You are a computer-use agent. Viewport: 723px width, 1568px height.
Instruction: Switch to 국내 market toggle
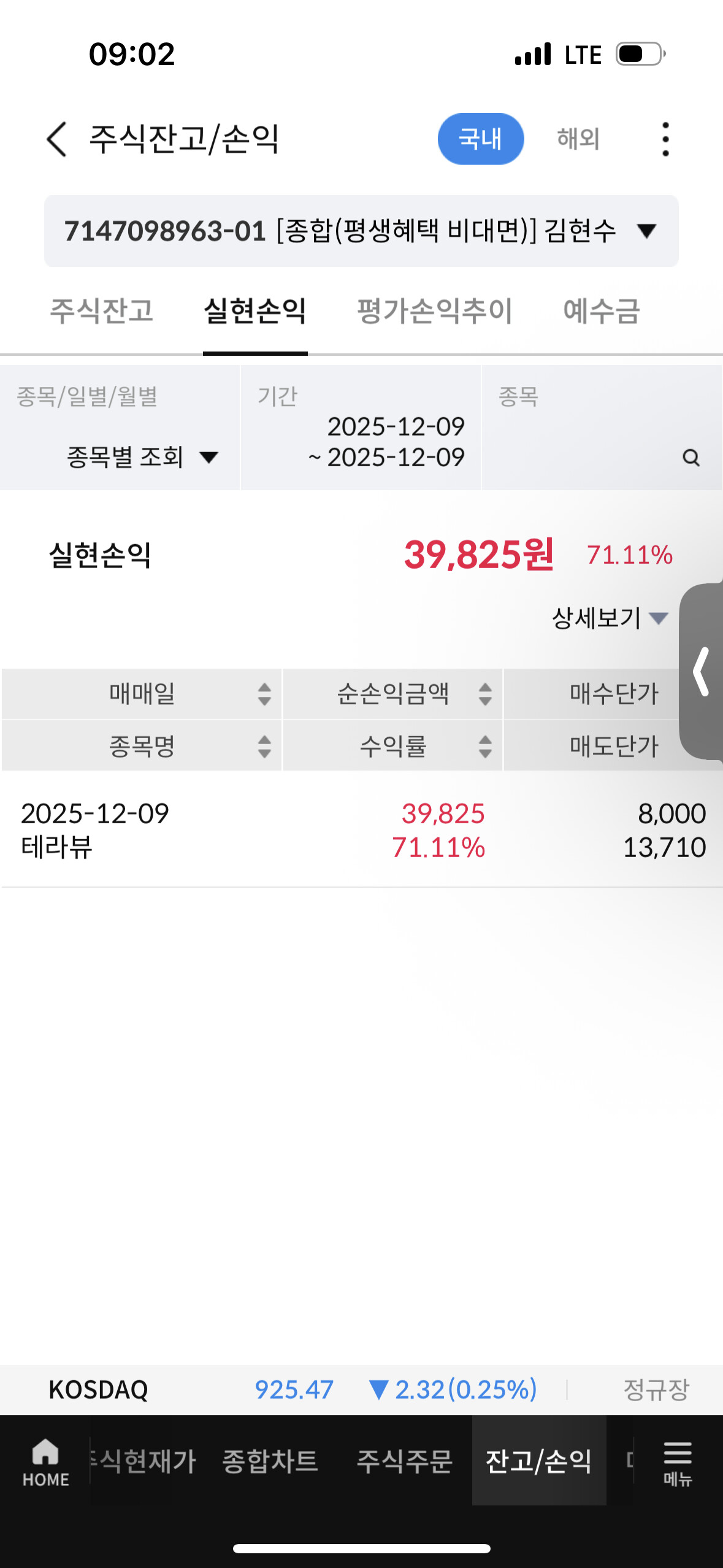pyautogui.click(x=480, y=139)
